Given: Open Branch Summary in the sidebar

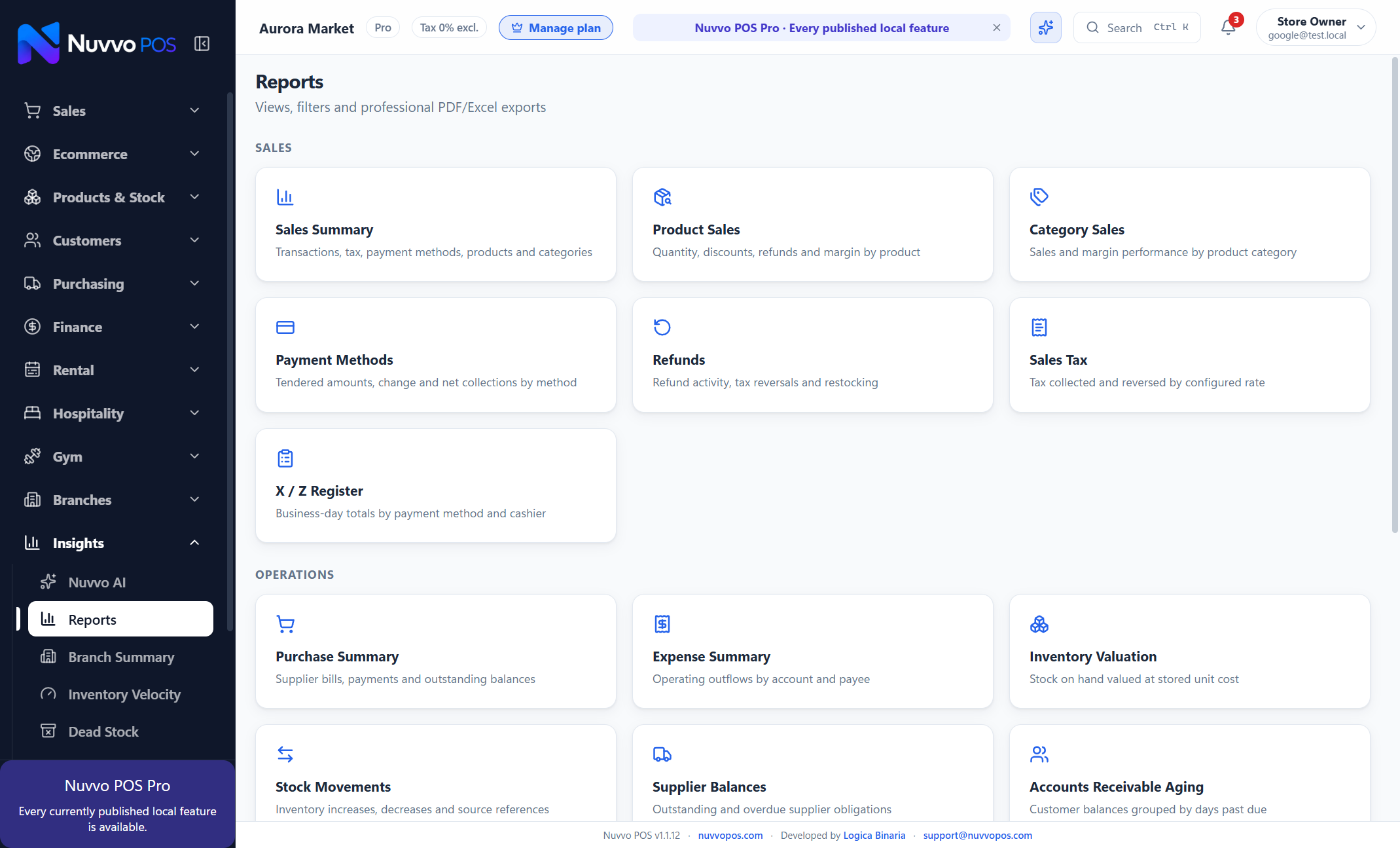Looking at the screenshot, I should pyautogui.click(x=120, y=657).
